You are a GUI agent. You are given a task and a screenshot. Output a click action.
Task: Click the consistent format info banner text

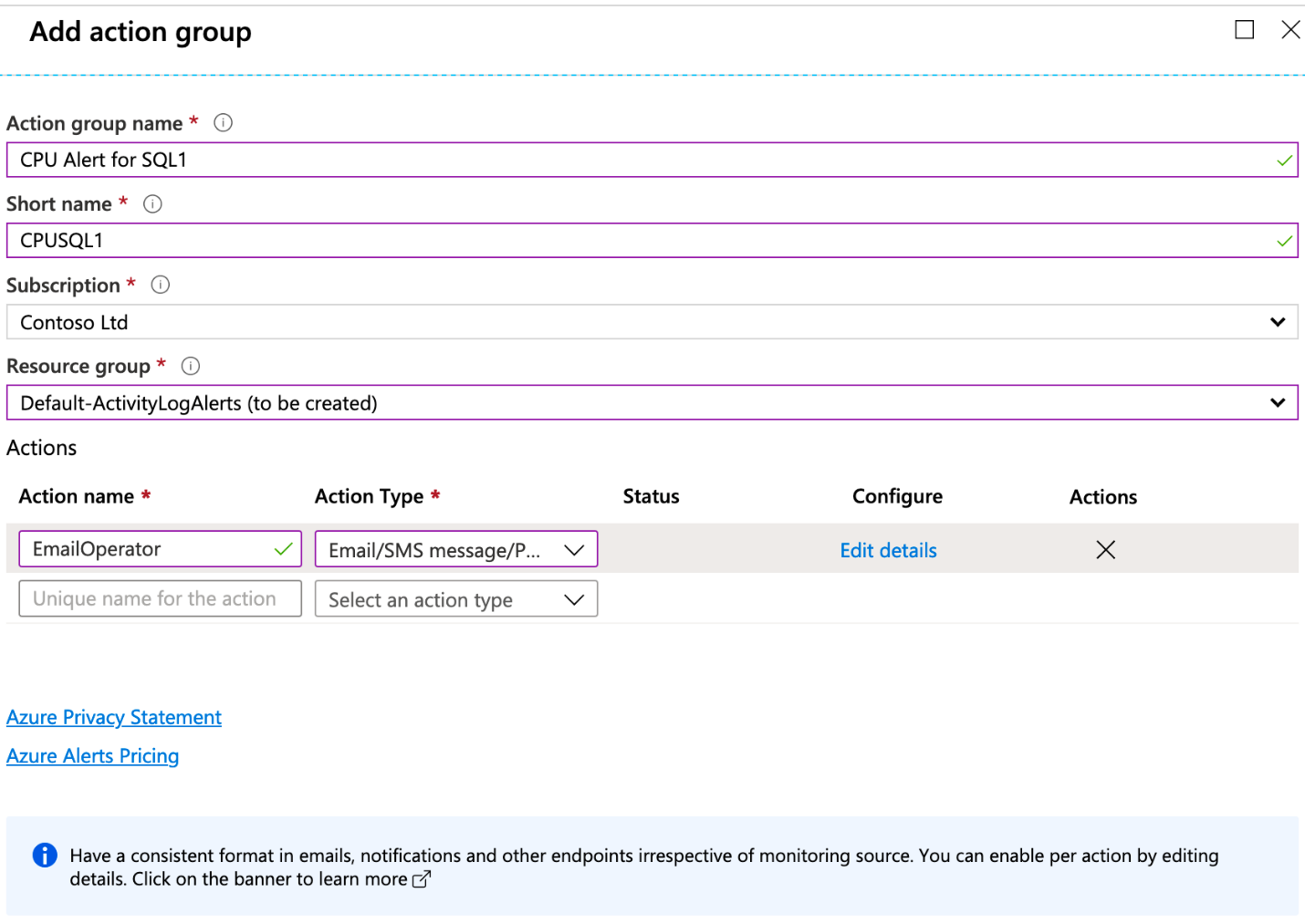point(643,867)
